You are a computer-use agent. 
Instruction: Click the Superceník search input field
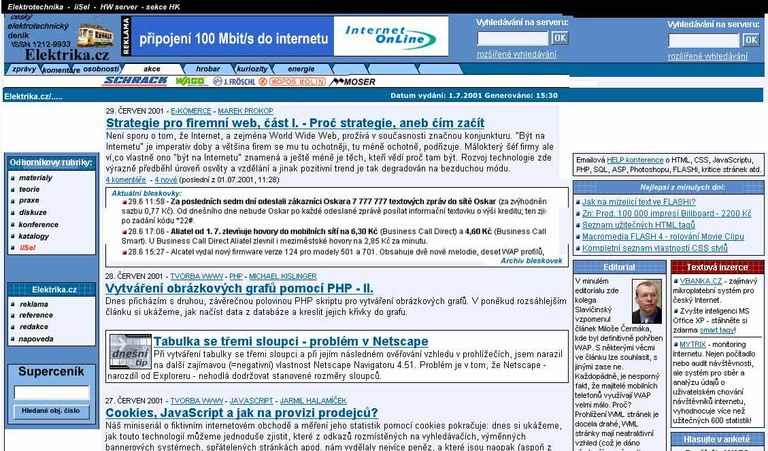51,393
